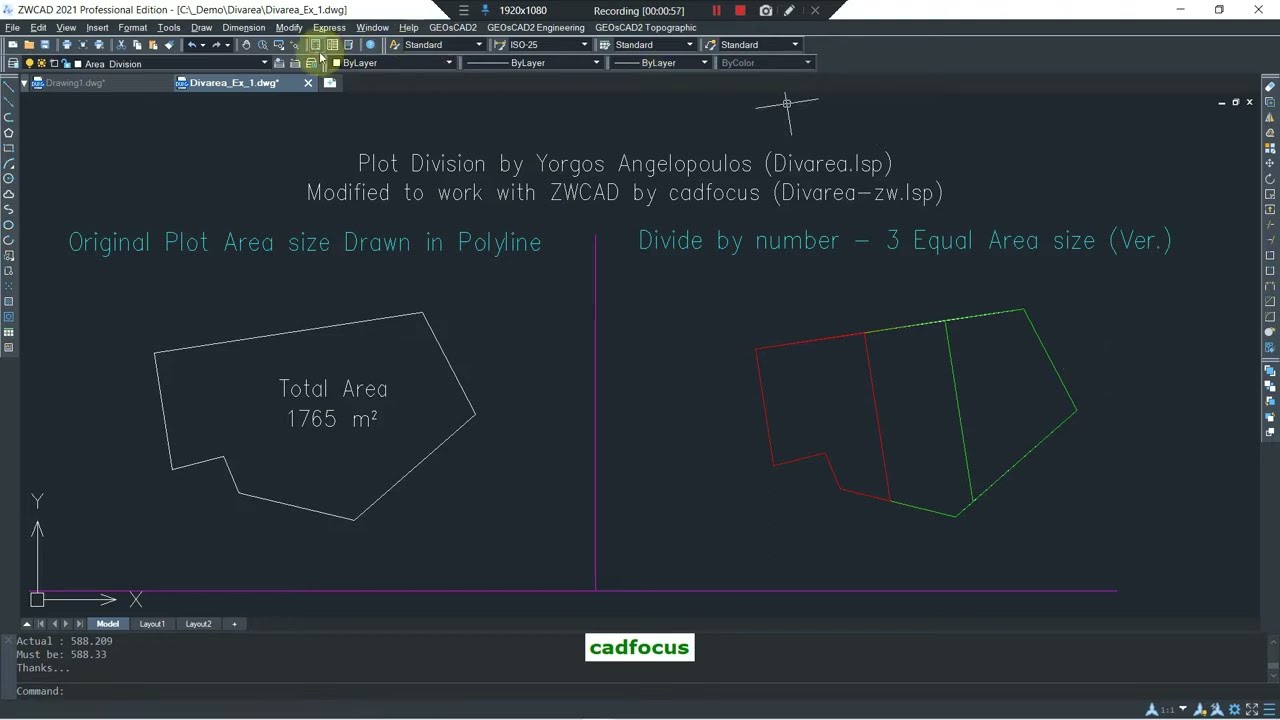Toggle the layer freeze sun icon

[41, 63]
